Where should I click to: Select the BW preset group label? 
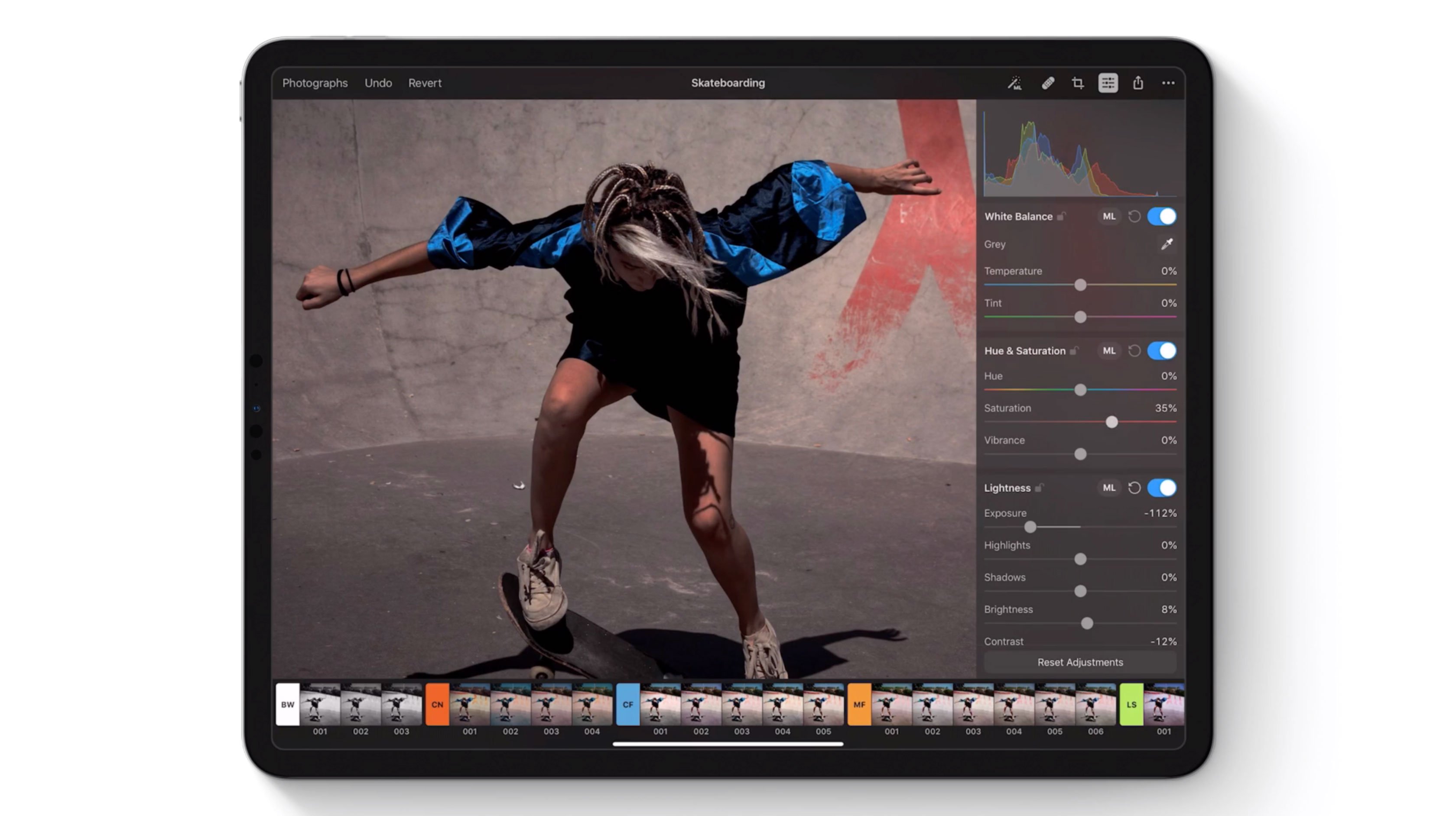pyautogui.click(x=288, y=705)
